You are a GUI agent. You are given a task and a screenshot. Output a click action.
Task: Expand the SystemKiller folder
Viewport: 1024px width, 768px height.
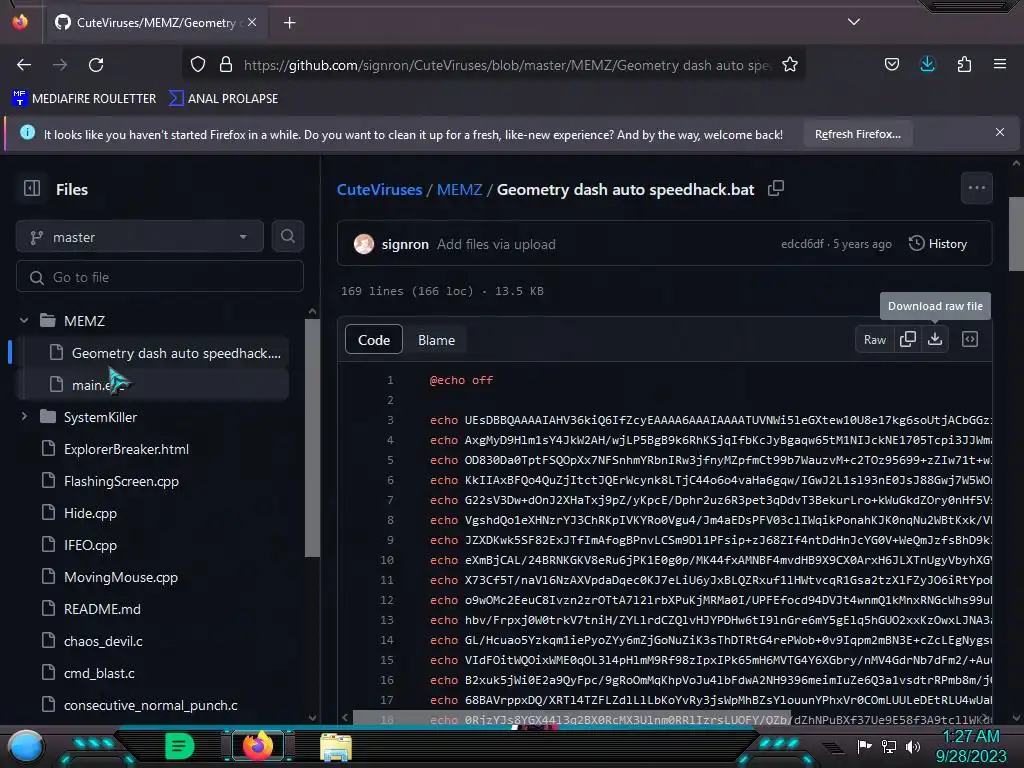tap(24, 417)
